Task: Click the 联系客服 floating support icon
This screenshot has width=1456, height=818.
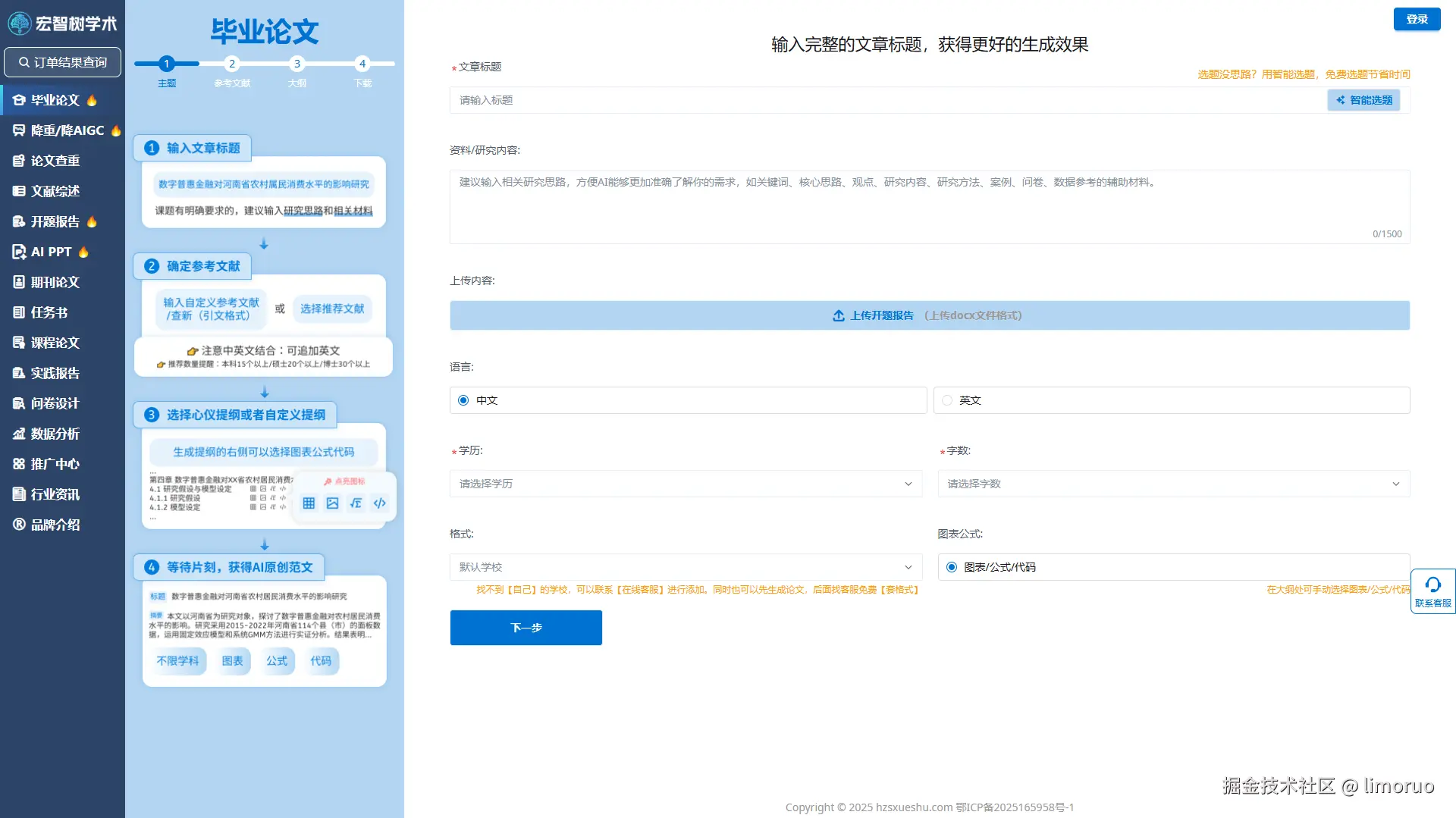Action: pyautogui.click(x=1433, y=591)
